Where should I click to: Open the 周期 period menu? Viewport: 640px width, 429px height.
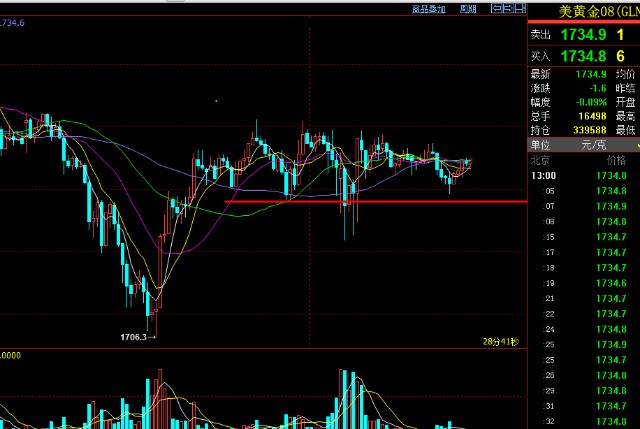tap(468, 8)
